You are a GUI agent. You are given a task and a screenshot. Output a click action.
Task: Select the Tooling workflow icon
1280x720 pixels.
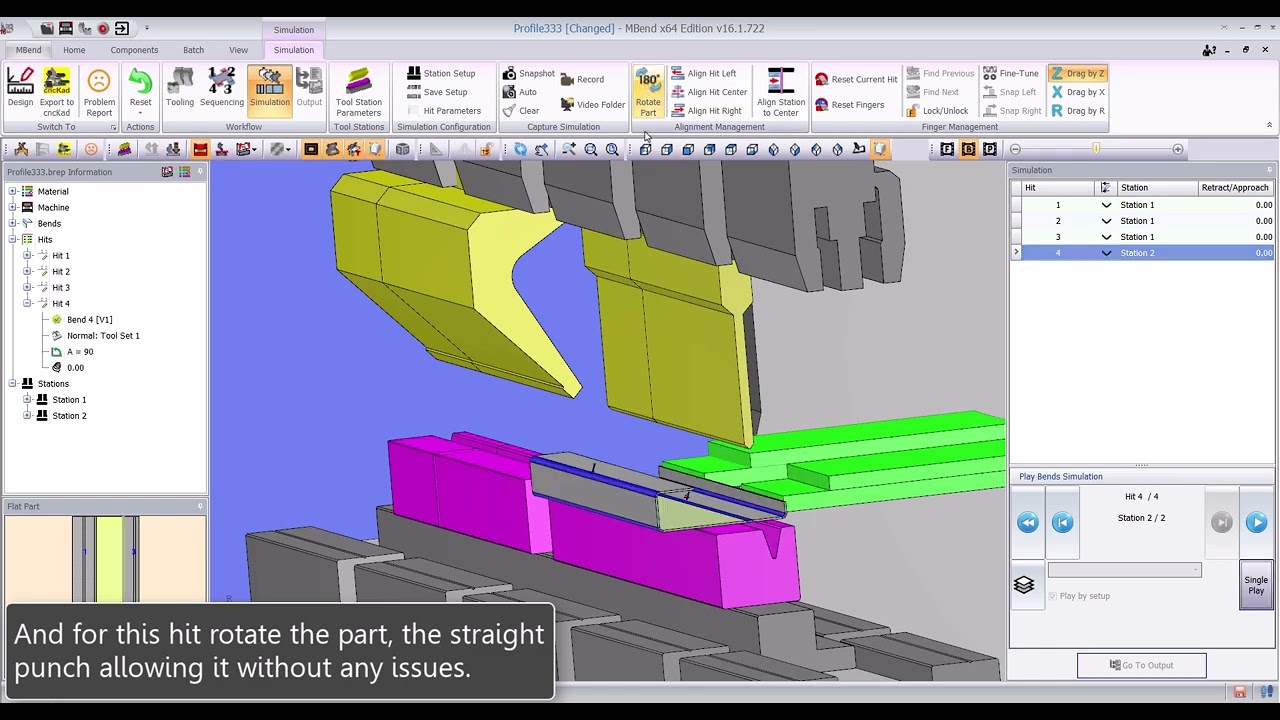tap(180, 87)
